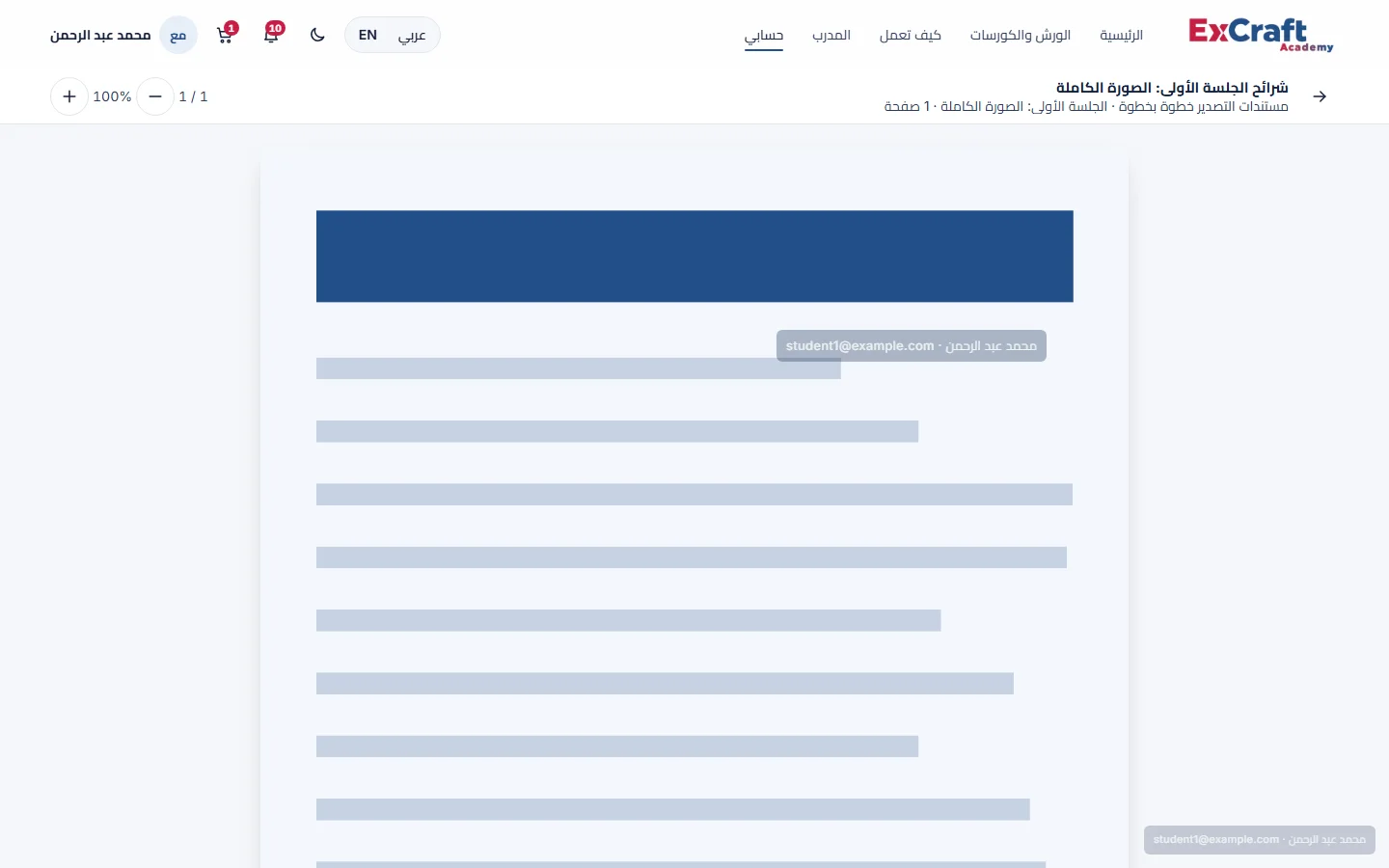Click the dark blue header block of the slide

pyautogui.click(x=694, y=257)
